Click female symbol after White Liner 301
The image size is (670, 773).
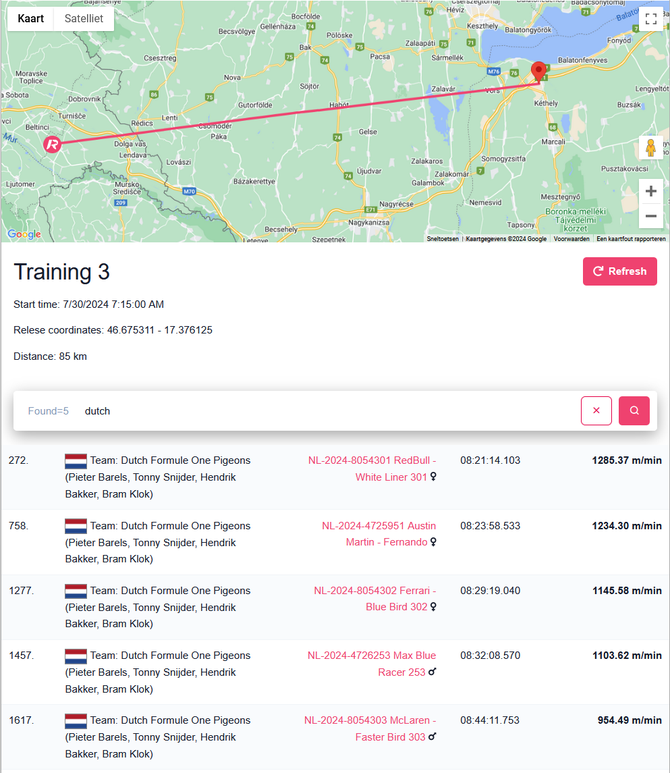tap(433, 477)
